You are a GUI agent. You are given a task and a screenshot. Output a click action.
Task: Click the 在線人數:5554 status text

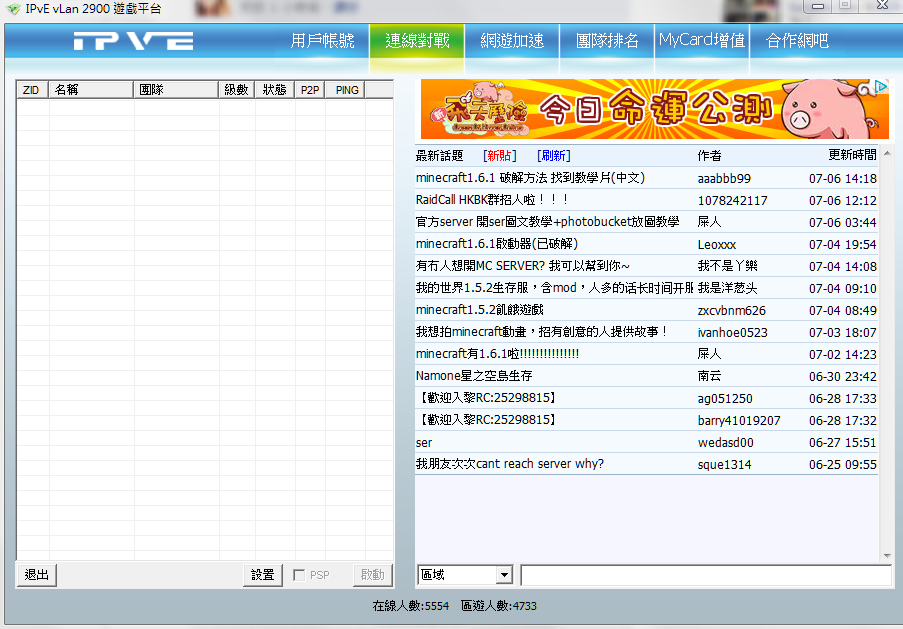410,606
